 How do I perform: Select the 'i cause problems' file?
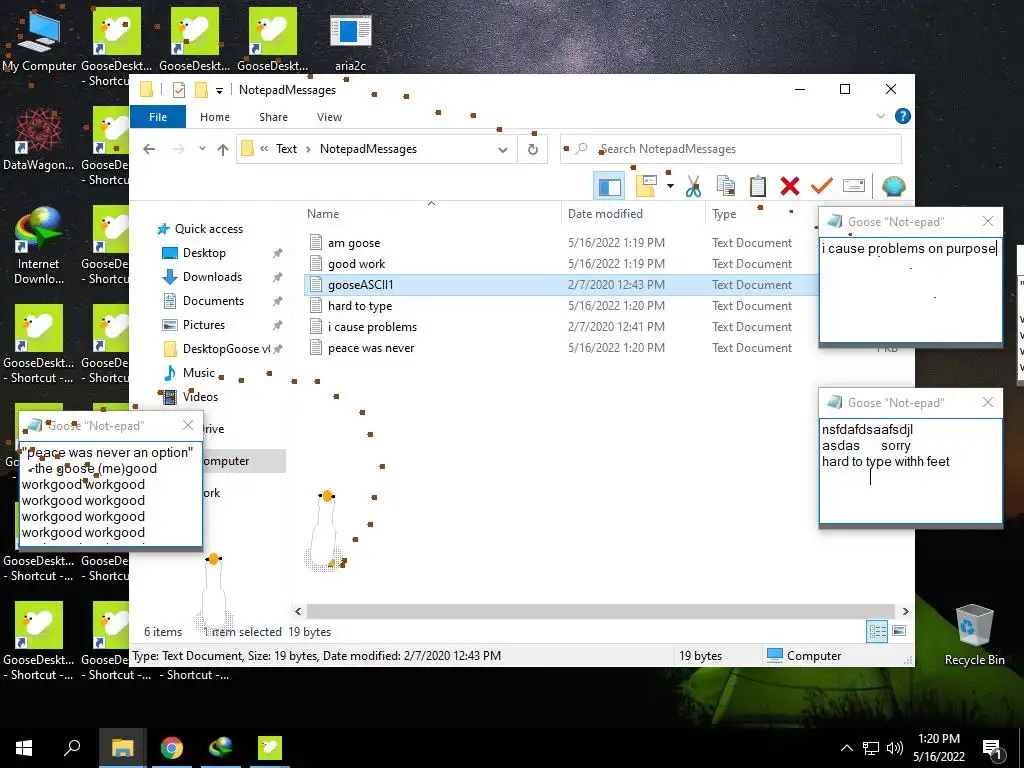coord(372,327)
